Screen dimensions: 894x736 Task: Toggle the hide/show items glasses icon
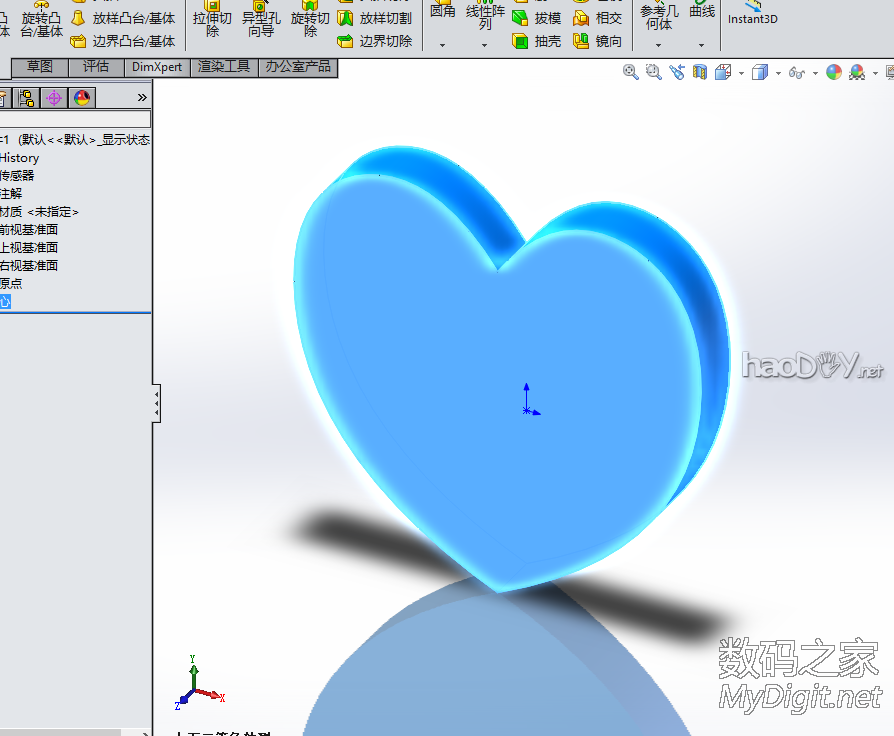pyautogui.click(x=796, y=72)
